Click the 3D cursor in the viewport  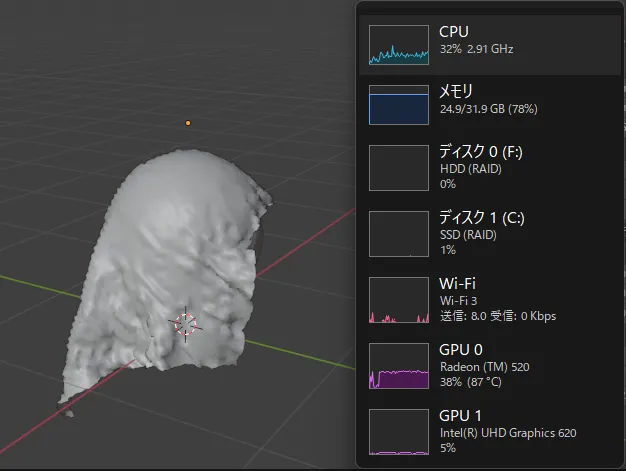point(186,323)
